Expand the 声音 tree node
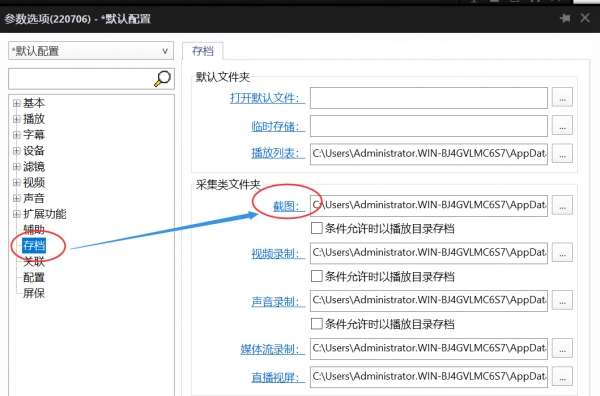 coord(16,198)
